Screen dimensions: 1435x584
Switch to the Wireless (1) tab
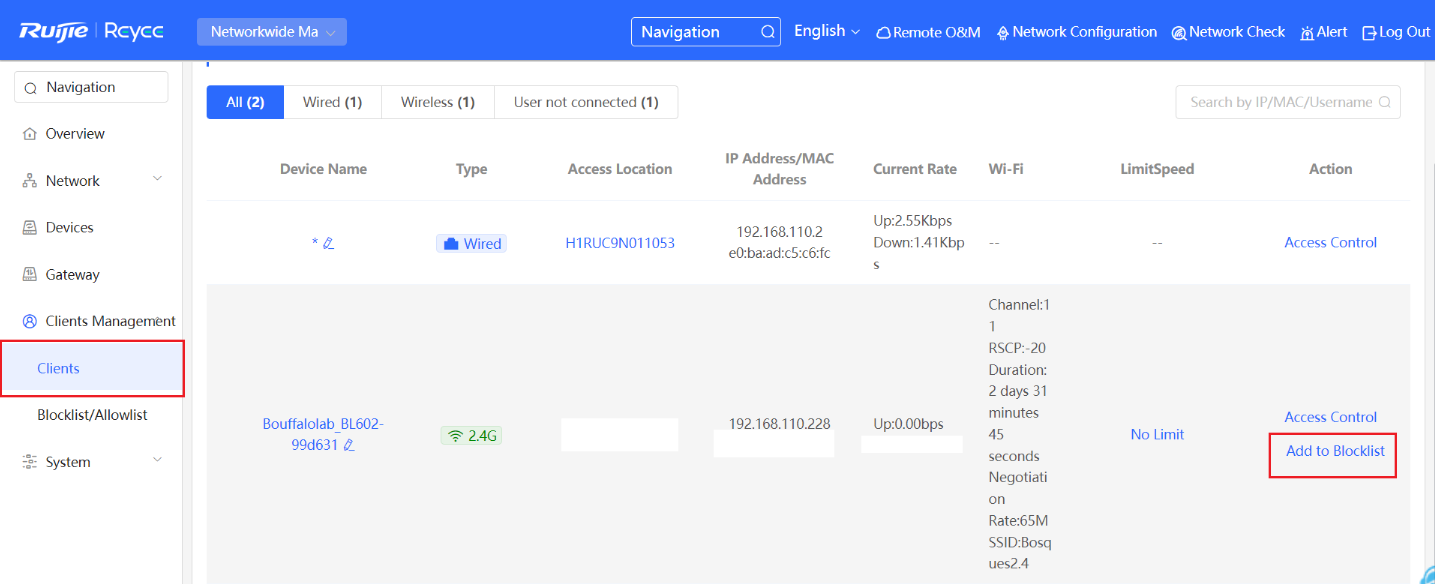coord(437,102)
